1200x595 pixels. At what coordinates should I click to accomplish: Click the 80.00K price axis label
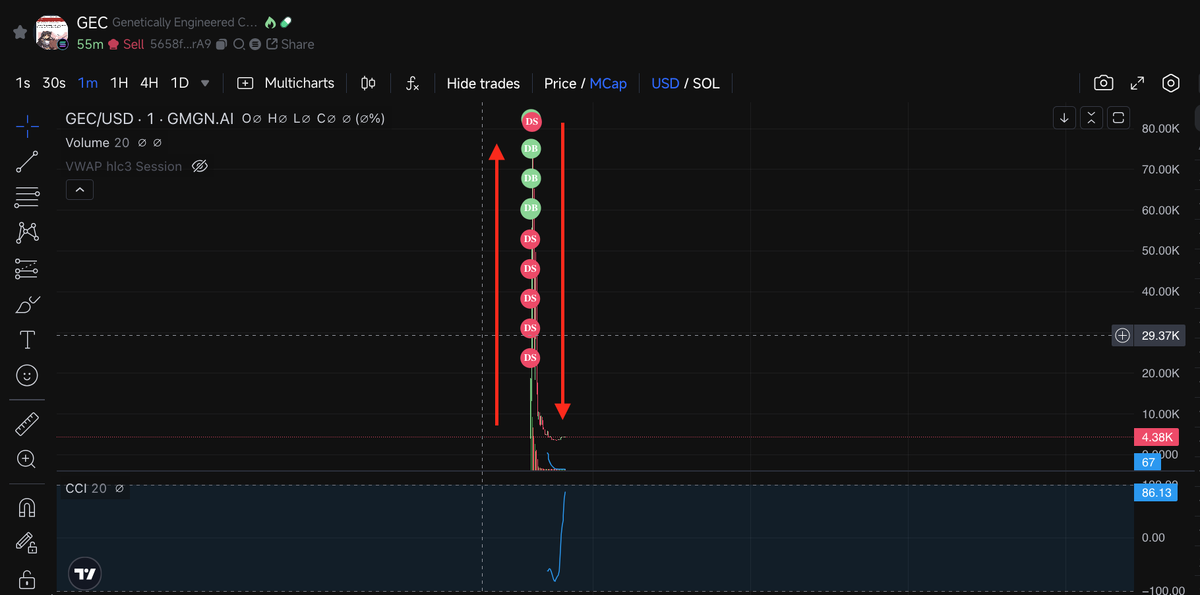[x=1160, y=128]
